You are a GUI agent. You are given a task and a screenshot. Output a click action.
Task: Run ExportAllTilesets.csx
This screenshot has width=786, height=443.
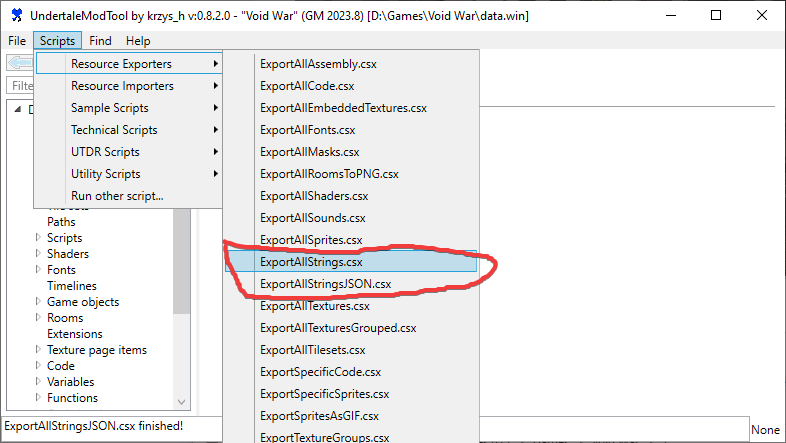(x=351, y=350)
